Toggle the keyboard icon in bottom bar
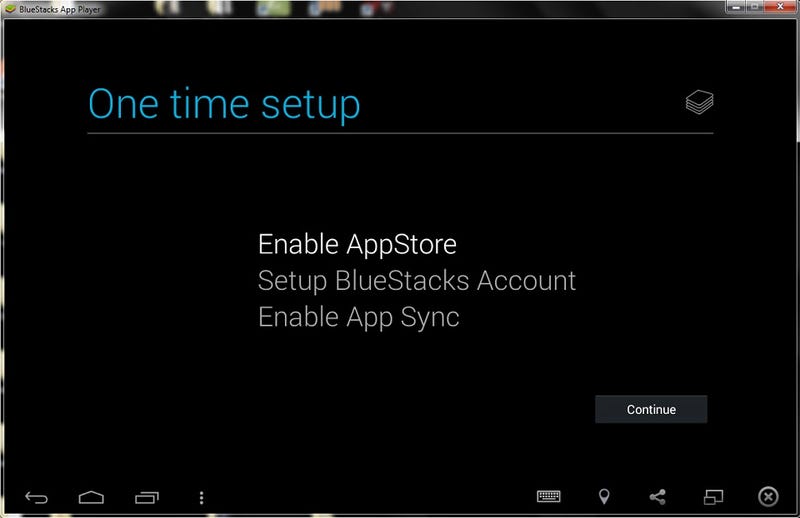The width and height of the screenshot is (800, 518). pyautogui.click(x=548, y=496)
